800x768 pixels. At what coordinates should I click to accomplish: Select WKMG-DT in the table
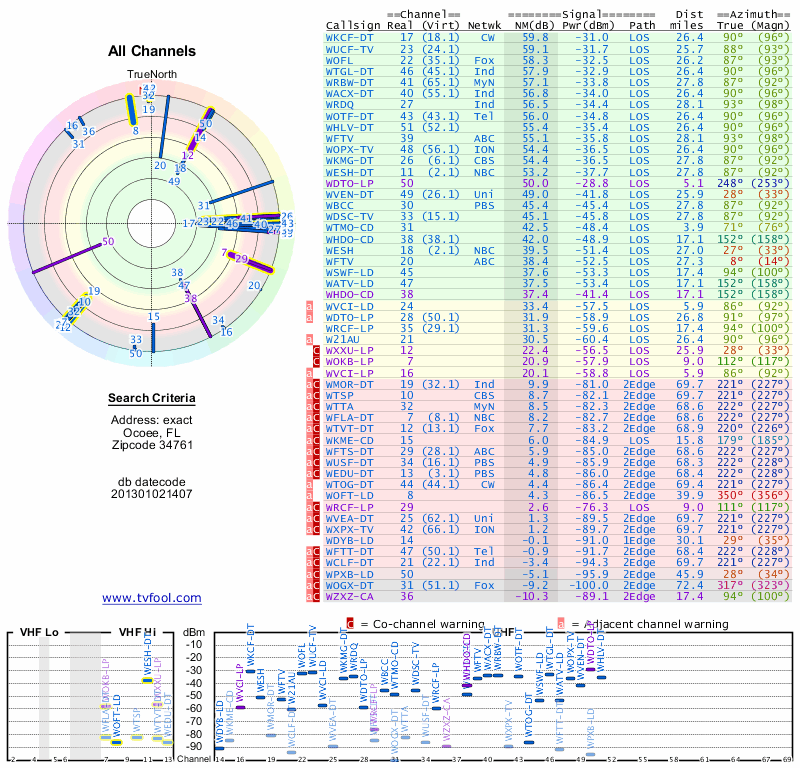coord(349,161)
